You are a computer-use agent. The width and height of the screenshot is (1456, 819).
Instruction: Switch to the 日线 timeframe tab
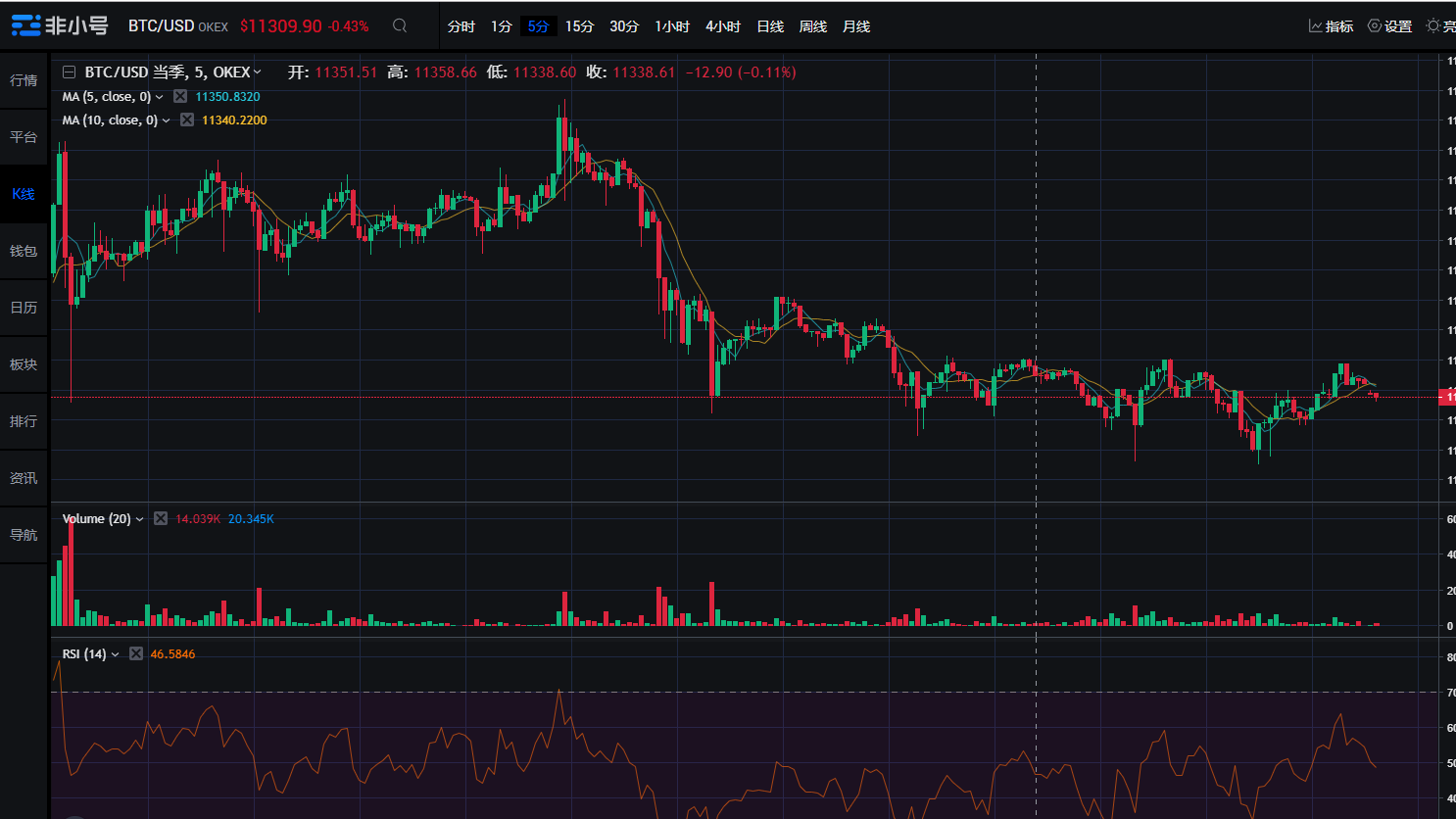point(770,26)
